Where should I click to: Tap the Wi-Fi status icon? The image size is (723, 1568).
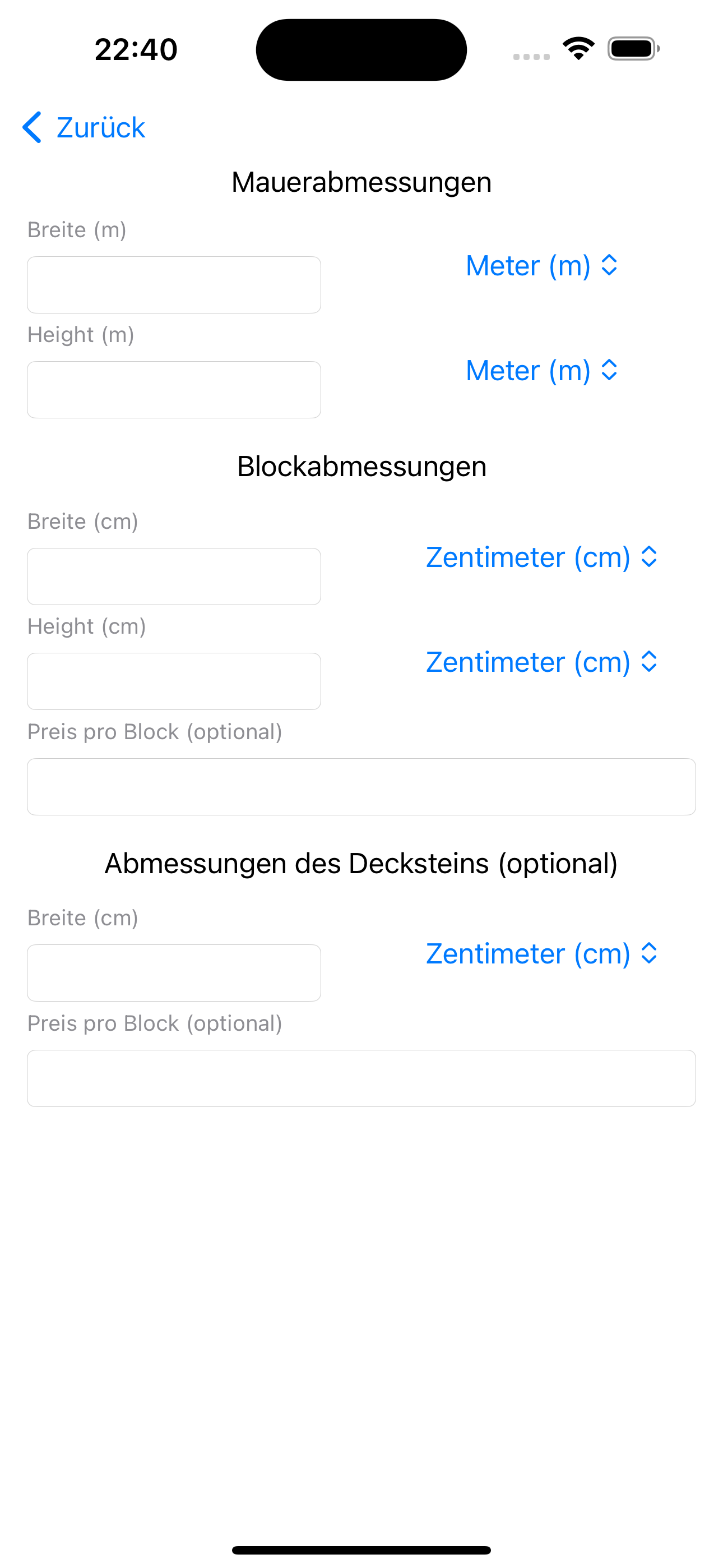coord(579,49)
